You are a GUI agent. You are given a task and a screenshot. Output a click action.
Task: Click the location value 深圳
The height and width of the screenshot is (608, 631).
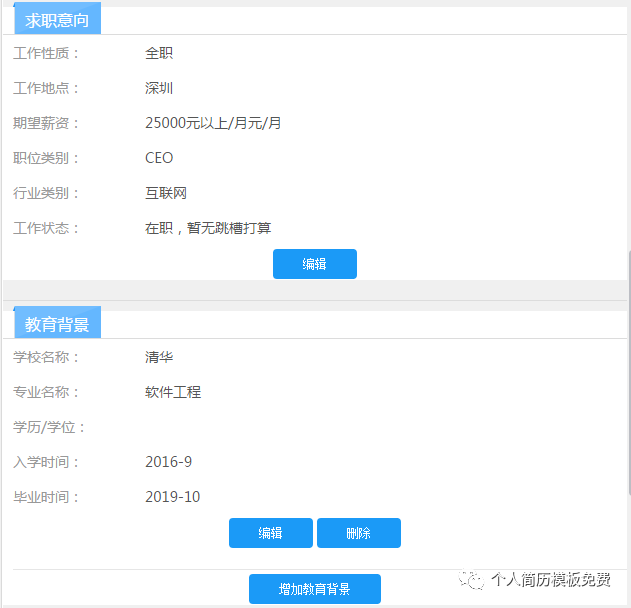click(159, 88)
